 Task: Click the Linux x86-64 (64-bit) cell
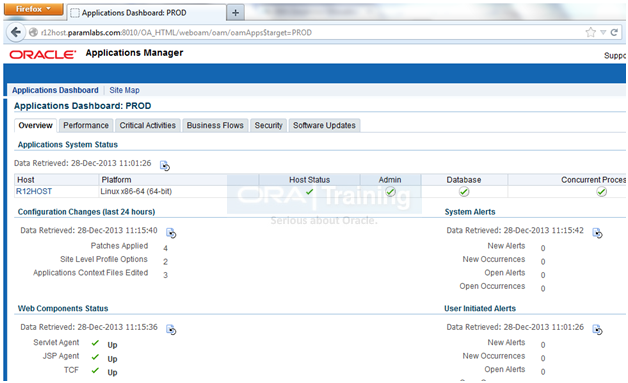click(136, 192)
